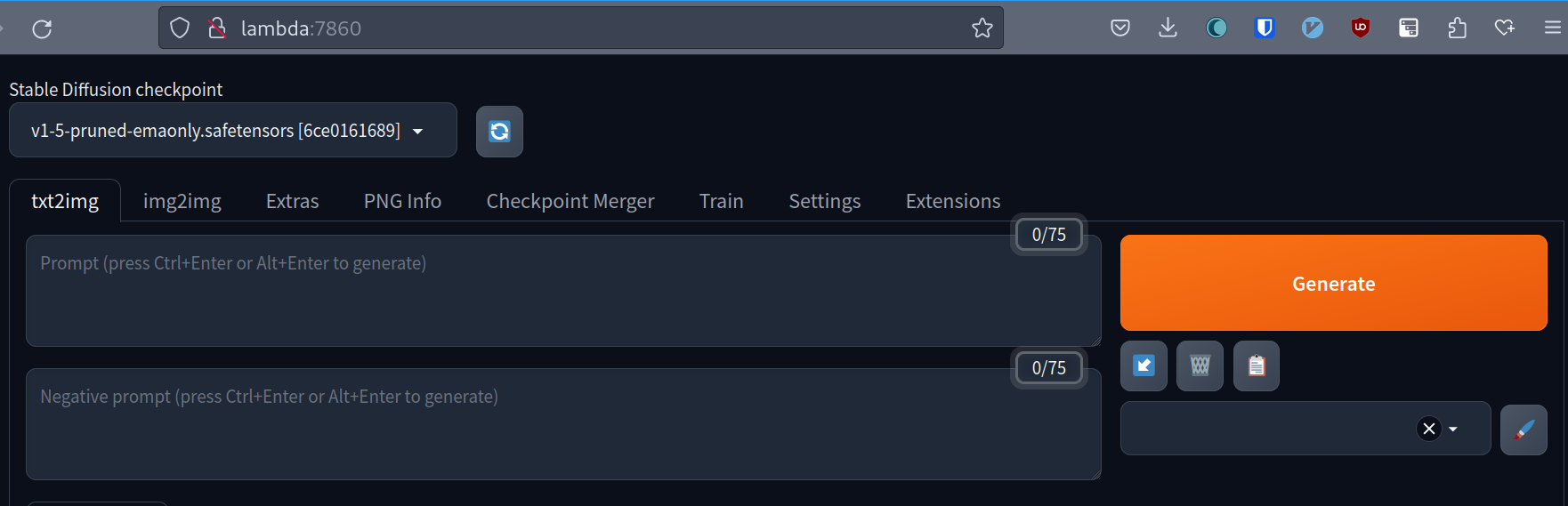Expand the styles dropdown arrow
This screenshot has height=506, width=1568.
click(1453, 429)
